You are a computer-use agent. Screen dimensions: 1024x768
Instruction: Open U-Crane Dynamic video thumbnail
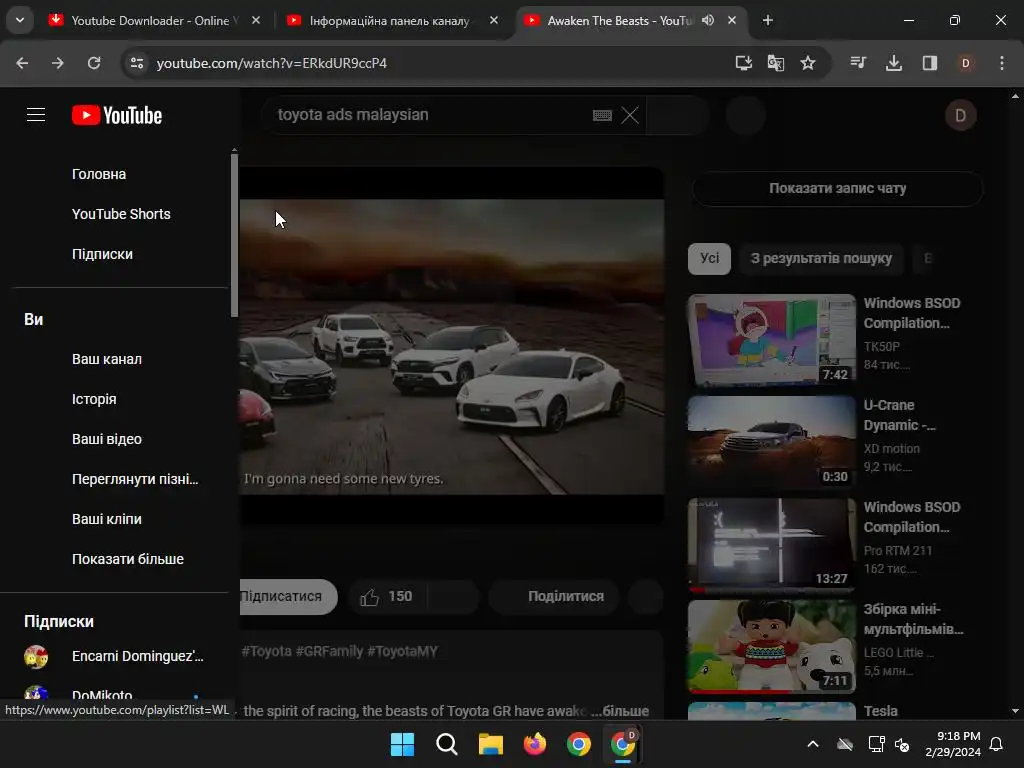click(x=771, y=442)
